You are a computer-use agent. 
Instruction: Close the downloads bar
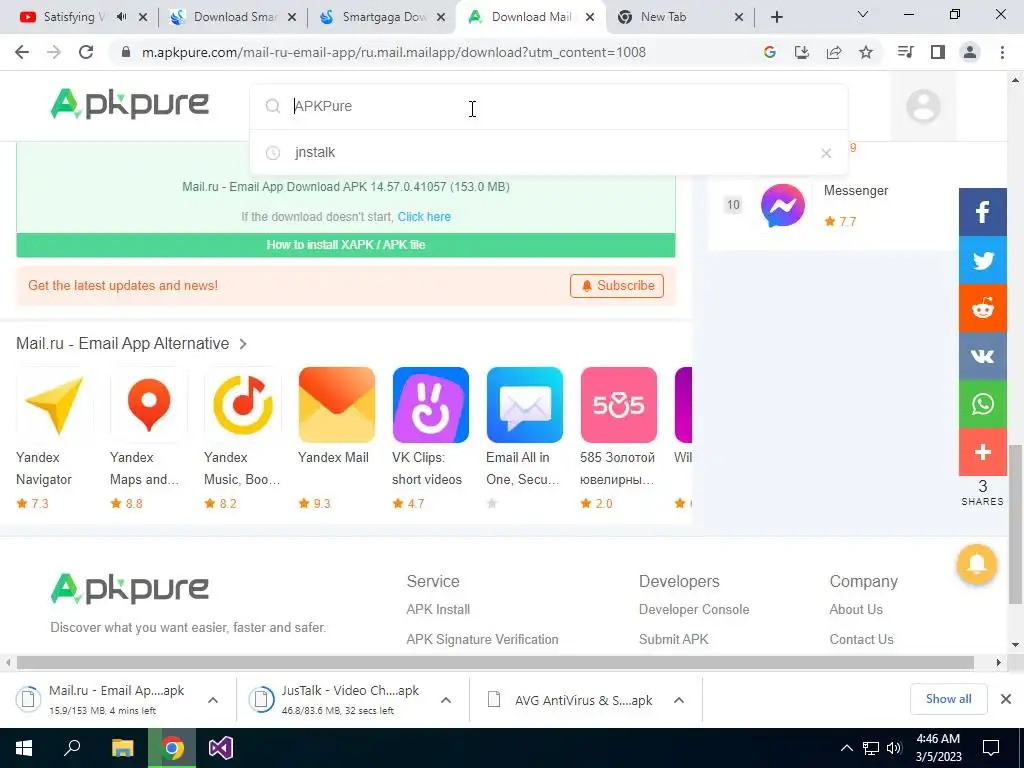(1006, 699)
